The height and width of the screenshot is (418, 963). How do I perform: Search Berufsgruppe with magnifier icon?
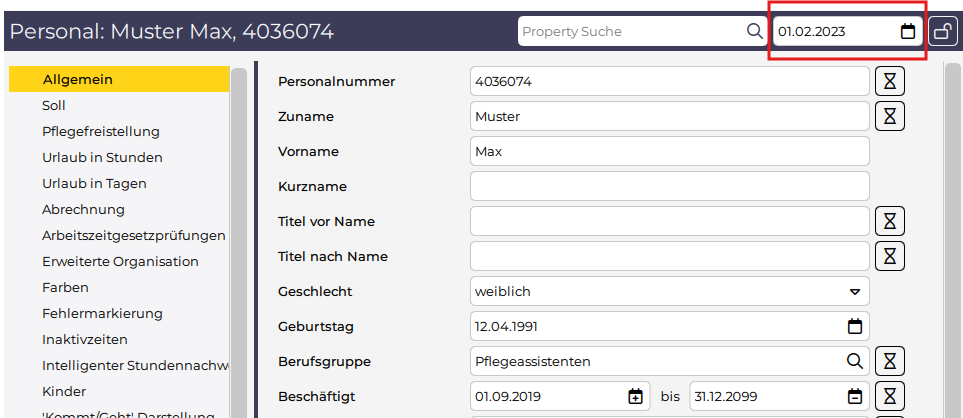point(854,361)
